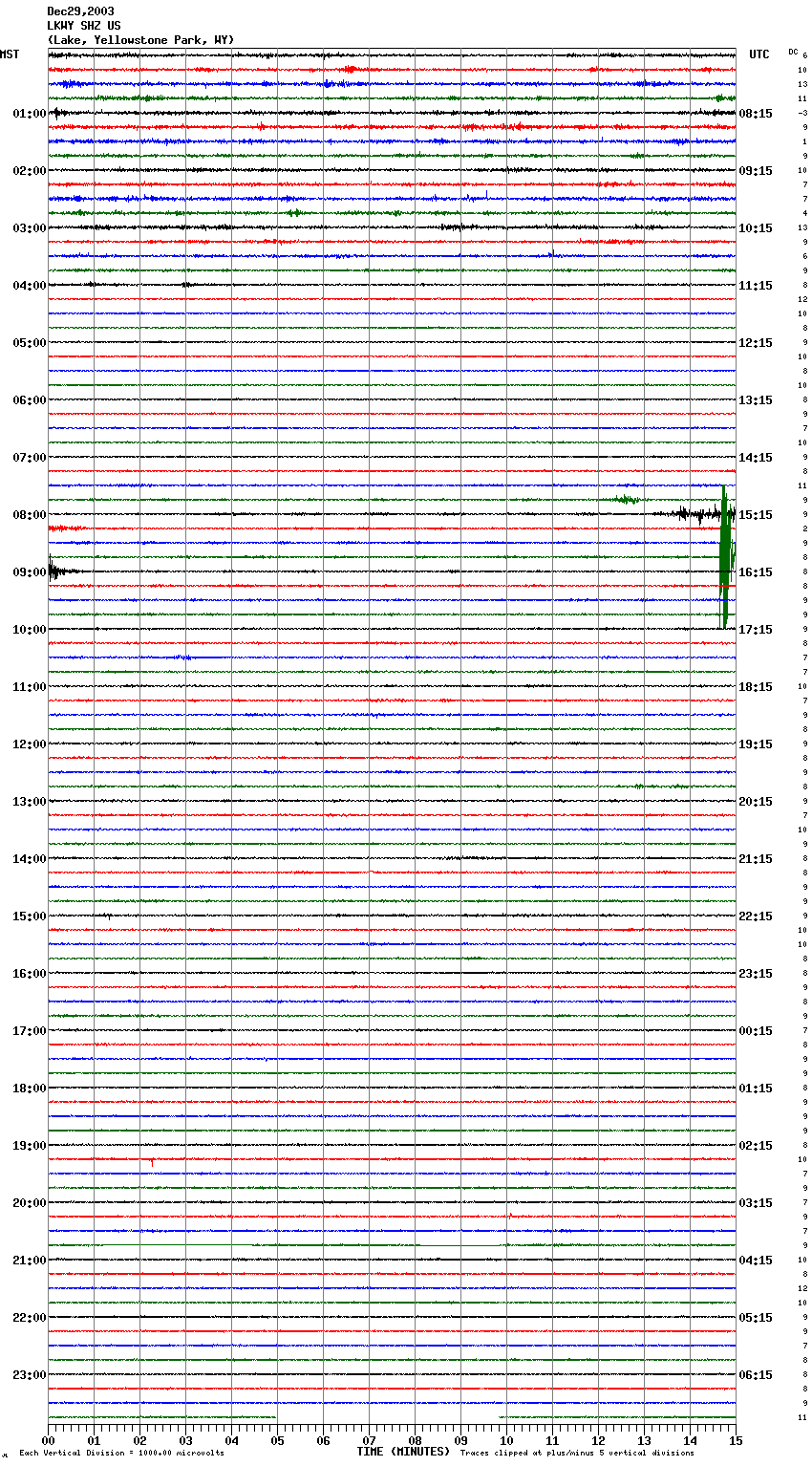
Task: Click the location label (Lake, Yellowstone Park, WY)
Action: [x=140, y=40]
